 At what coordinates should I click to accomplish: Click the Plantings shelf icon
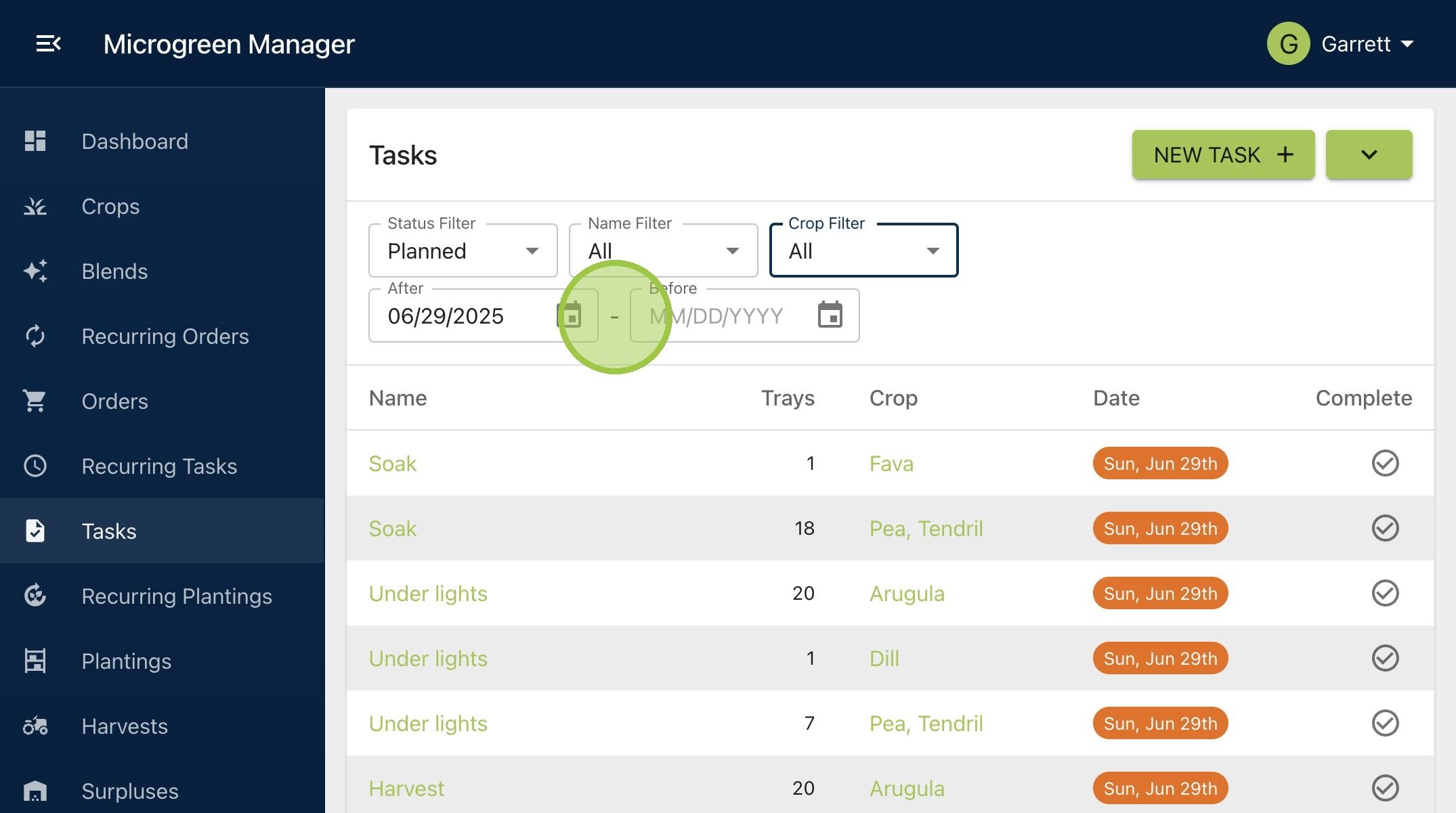[x=35, y=661]
